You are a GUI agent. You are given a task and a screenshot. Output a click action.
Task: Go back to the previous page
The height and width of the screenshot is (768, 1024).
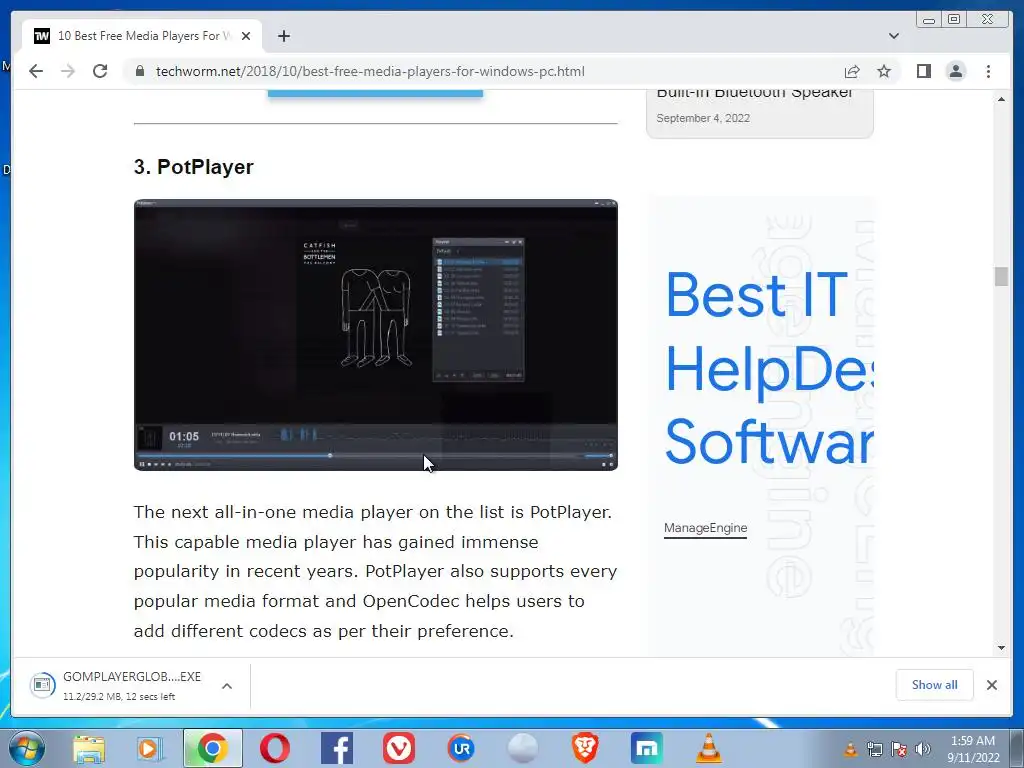[x=36, y=71]
